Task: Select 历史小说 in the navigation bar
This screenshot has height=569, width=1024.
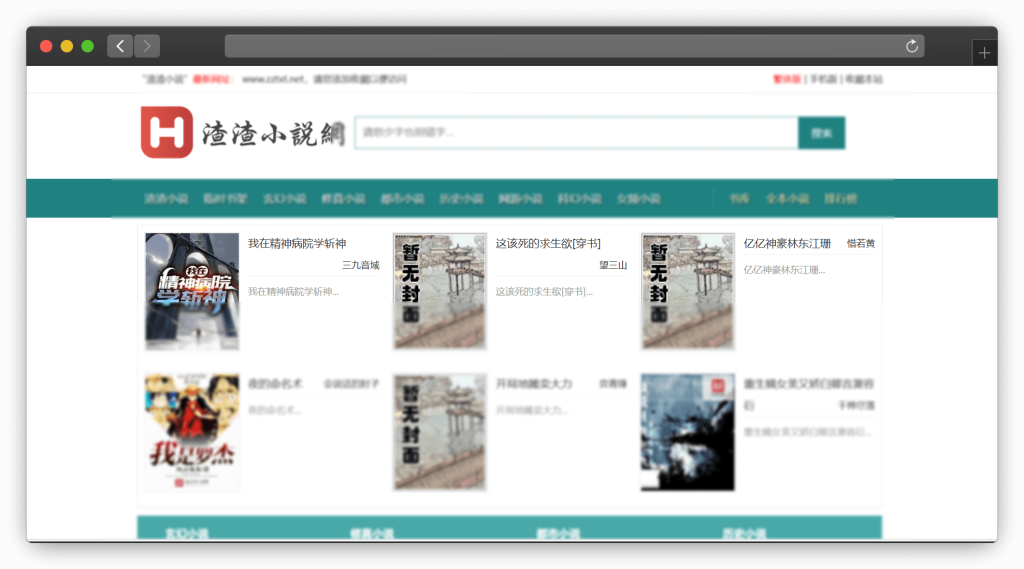Action: pyautogui.click(x=461, y=199)
